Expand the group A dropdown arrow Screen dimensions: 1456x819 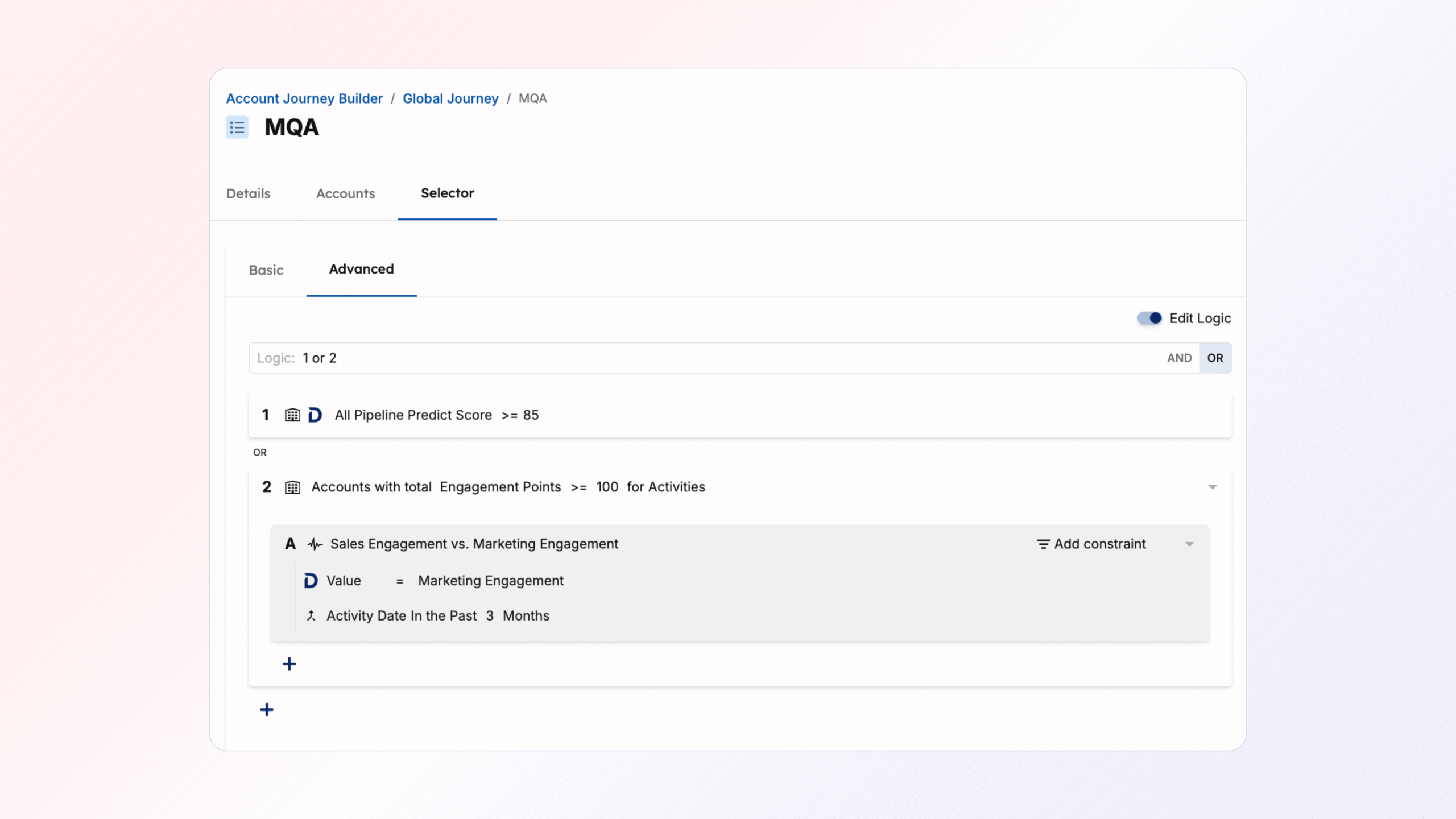[x=1189, y=544]
